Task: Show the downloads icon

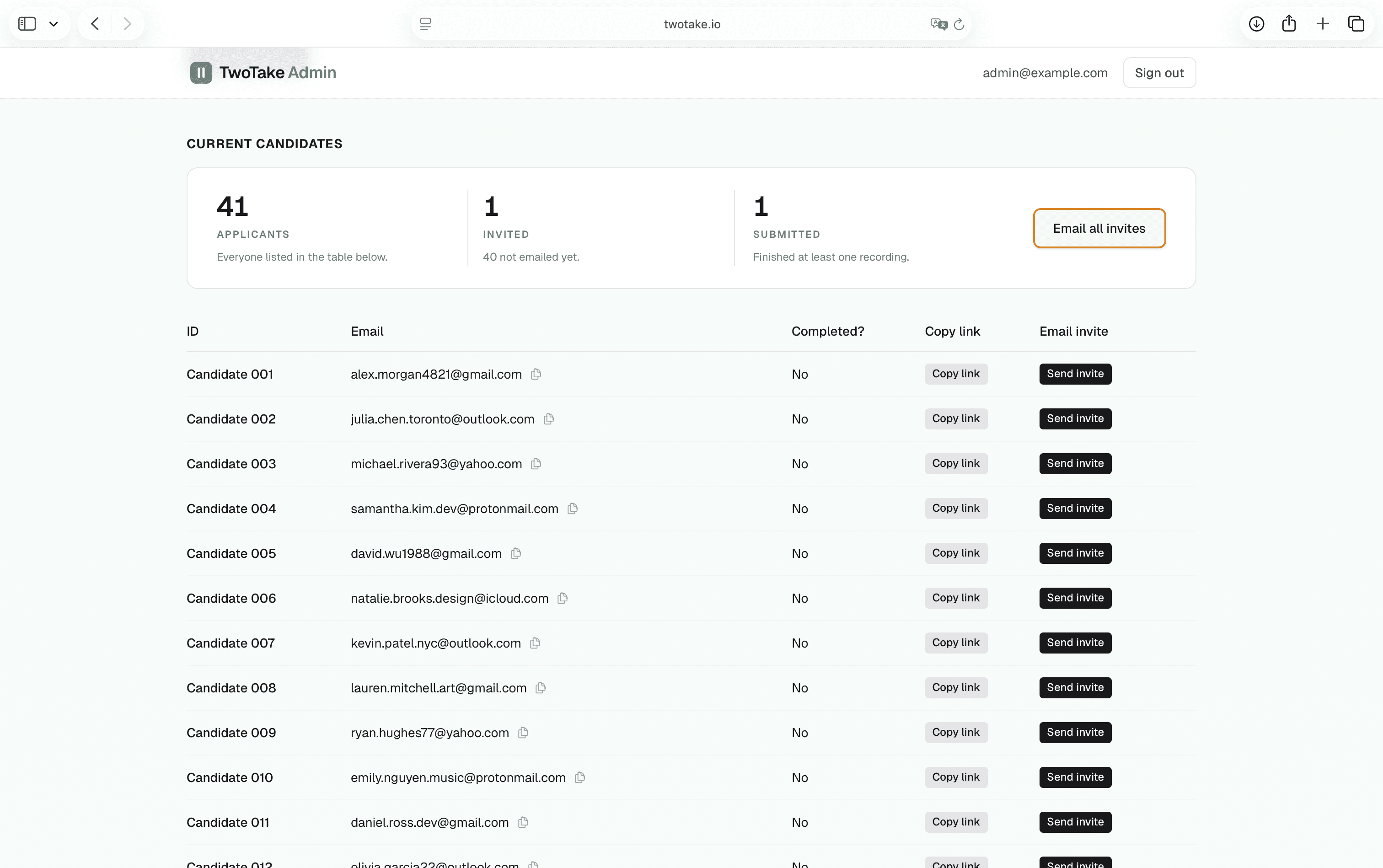Action: click(x=1256, y=23)
